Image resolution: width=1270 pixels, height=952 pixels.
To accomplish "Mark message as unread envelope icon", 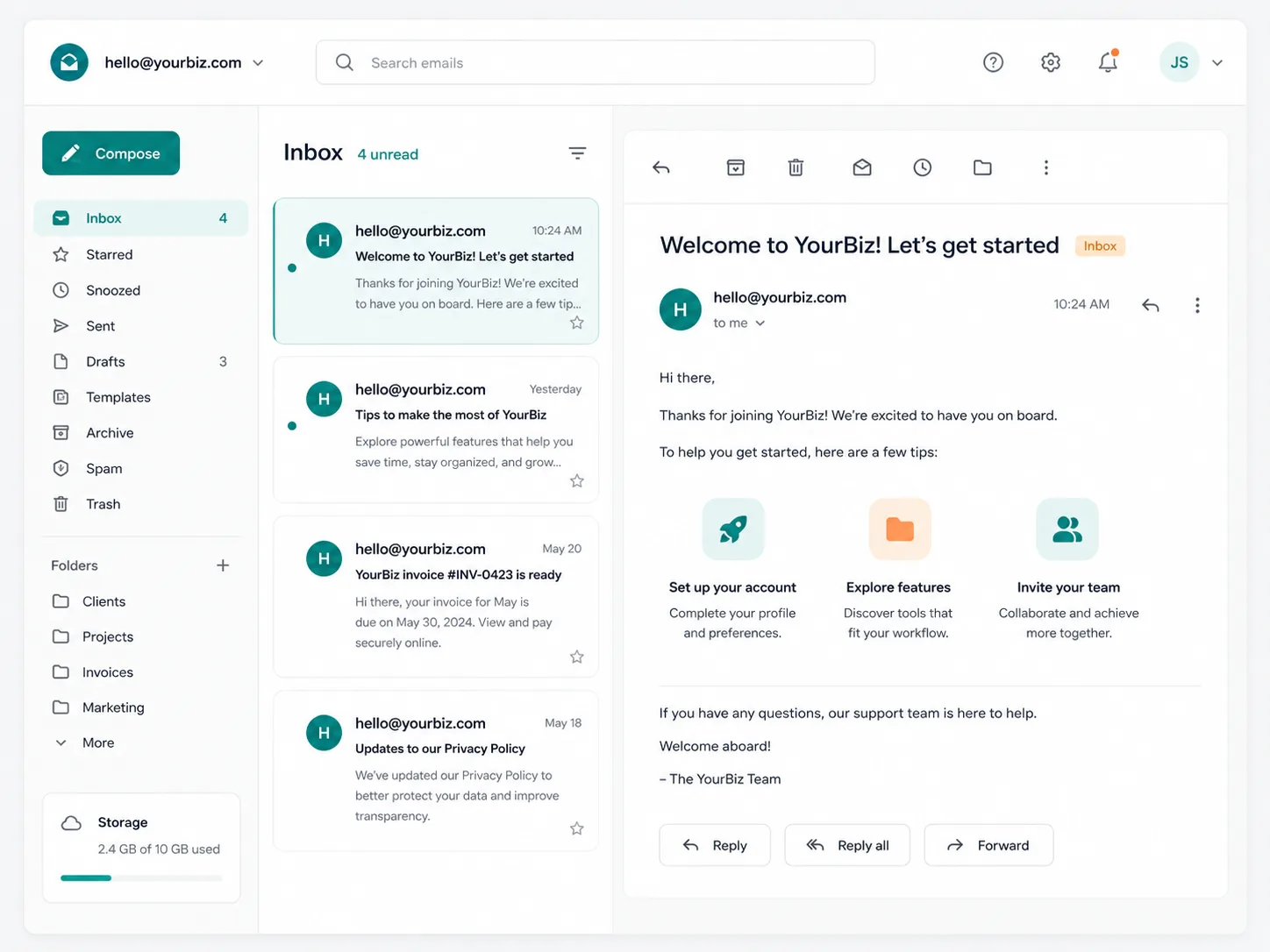I will coord(862,167).
